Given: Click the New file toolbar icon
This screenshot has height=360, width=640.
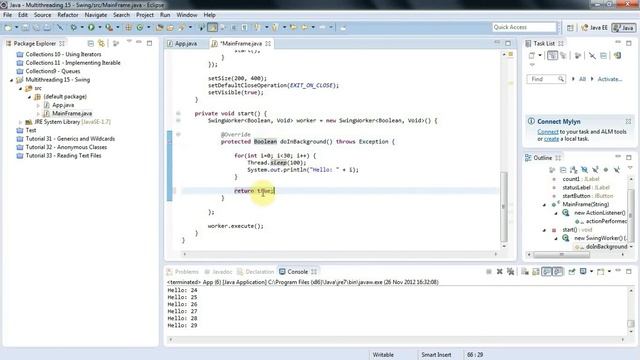Looking at the screenshot, I should tap(8, 27).
